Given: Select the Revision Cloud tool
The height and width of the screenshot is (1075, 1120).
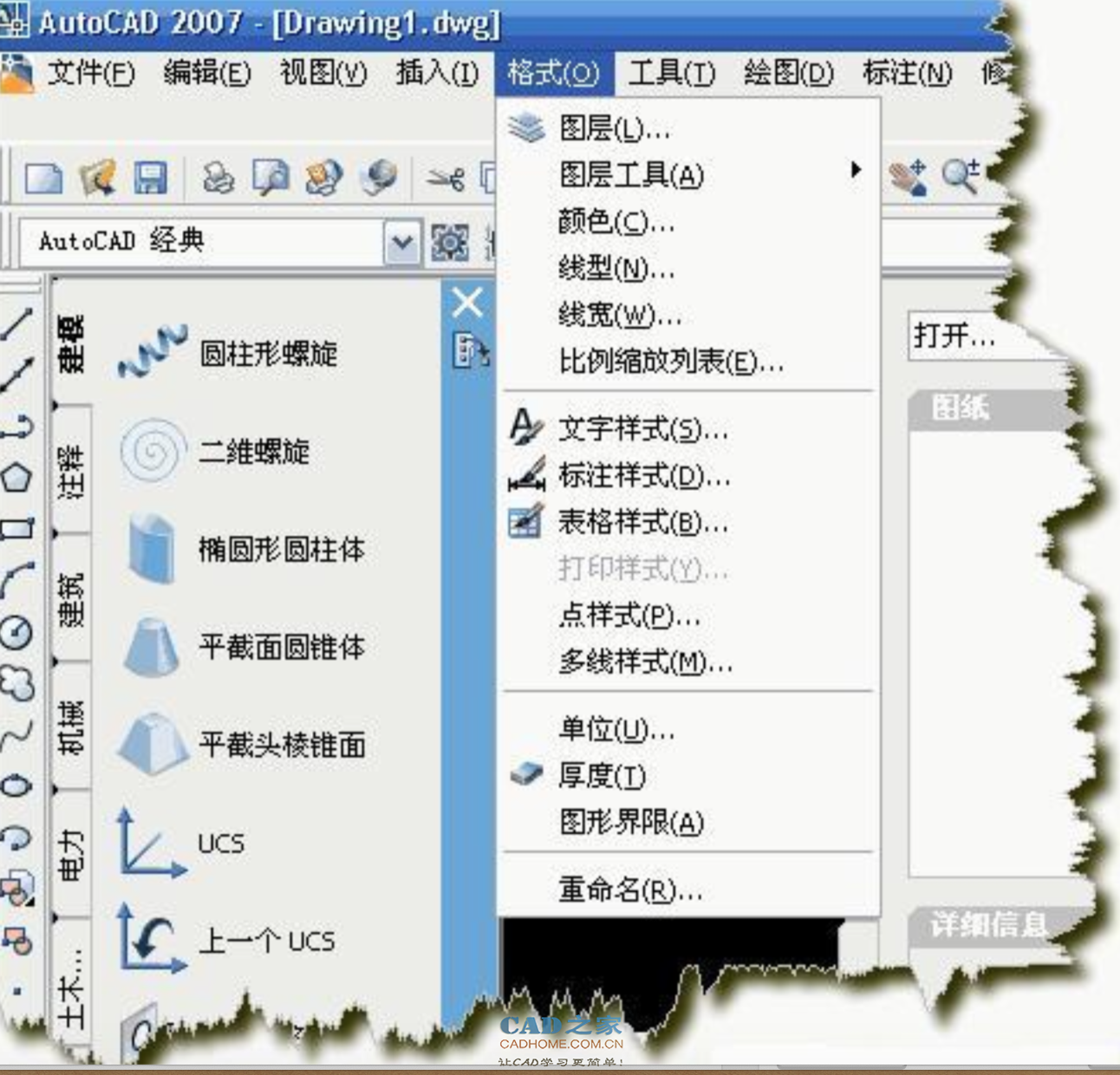Looking at the screenshot, I should (x=16, y=683).
